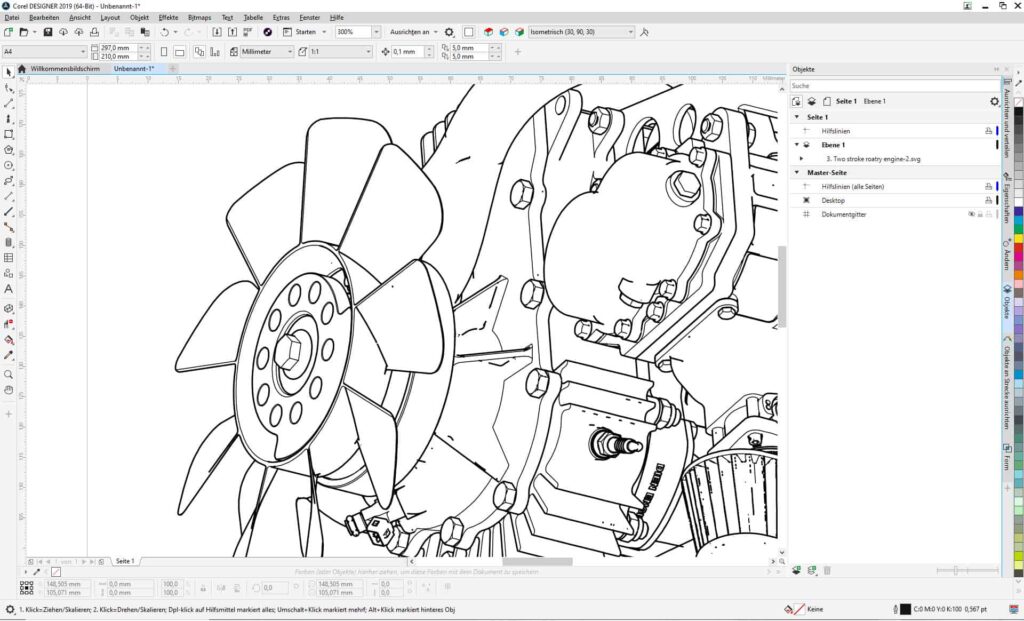Image resolution: width=1024 pixels, height=621 pixels.
Task: Open the Datei menu
Action: [x=12, y=18]
